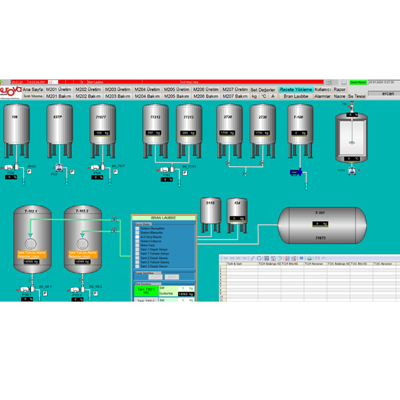Screen dimensions: 400x400
Task: Click the blue pump under the T-108 tank
Action: tap(296, 172)
